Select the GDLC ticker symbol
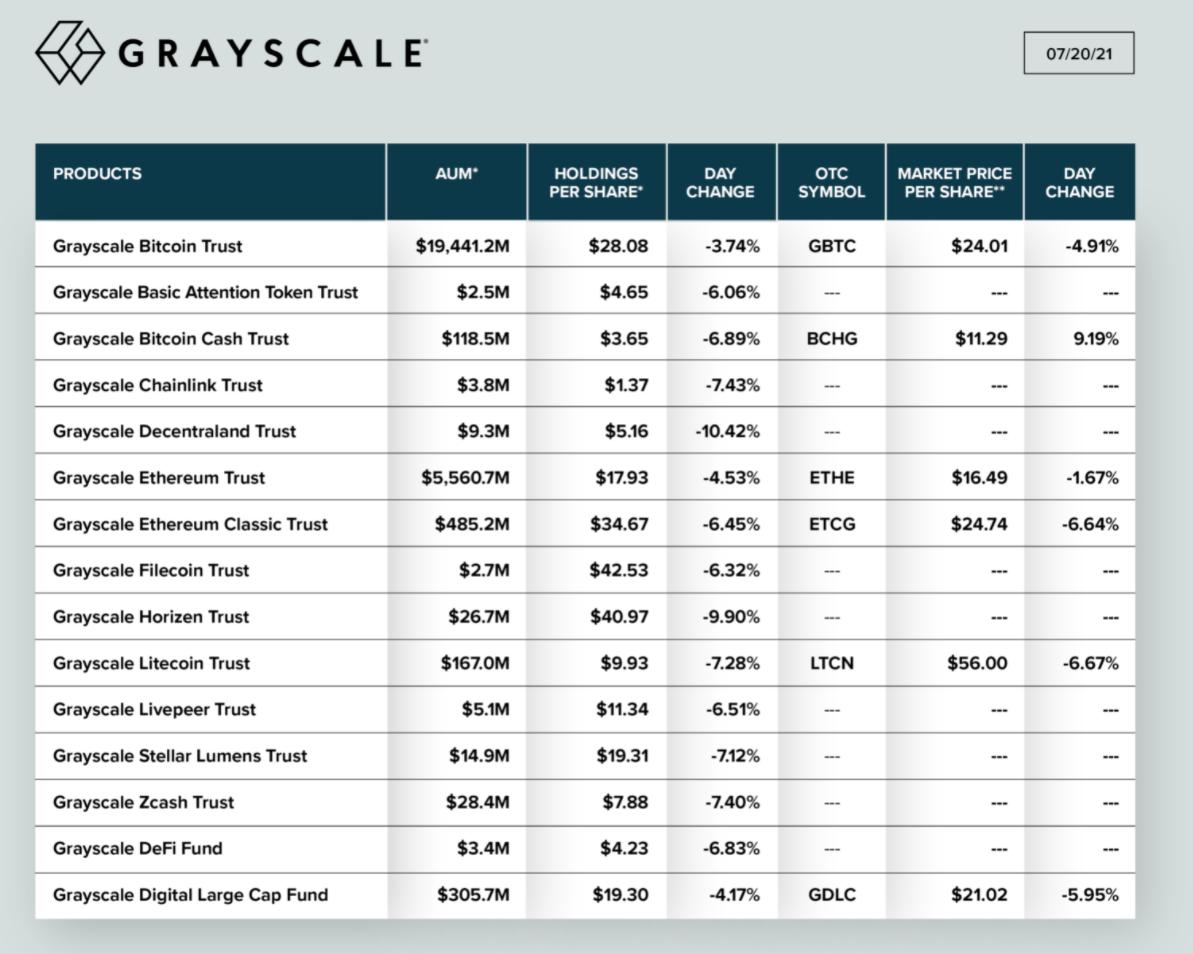This screenshot has width=1193, height=954. [831, 895]
